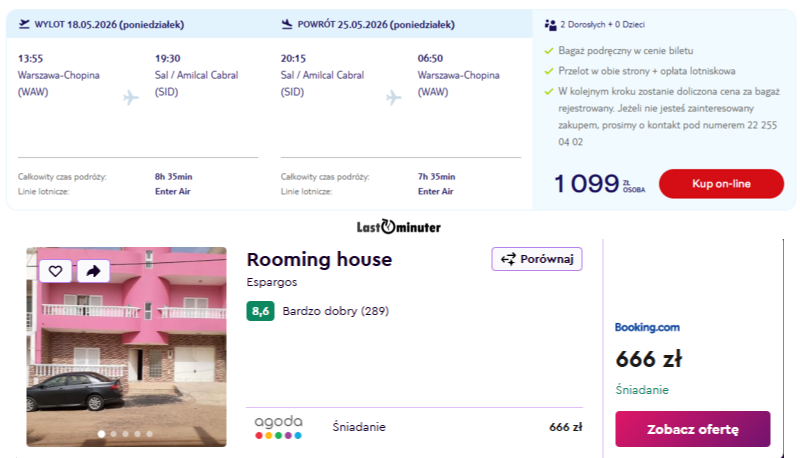
Task: Click the departure plane icon next to WYLOT
Action: (x=24, y=24)
